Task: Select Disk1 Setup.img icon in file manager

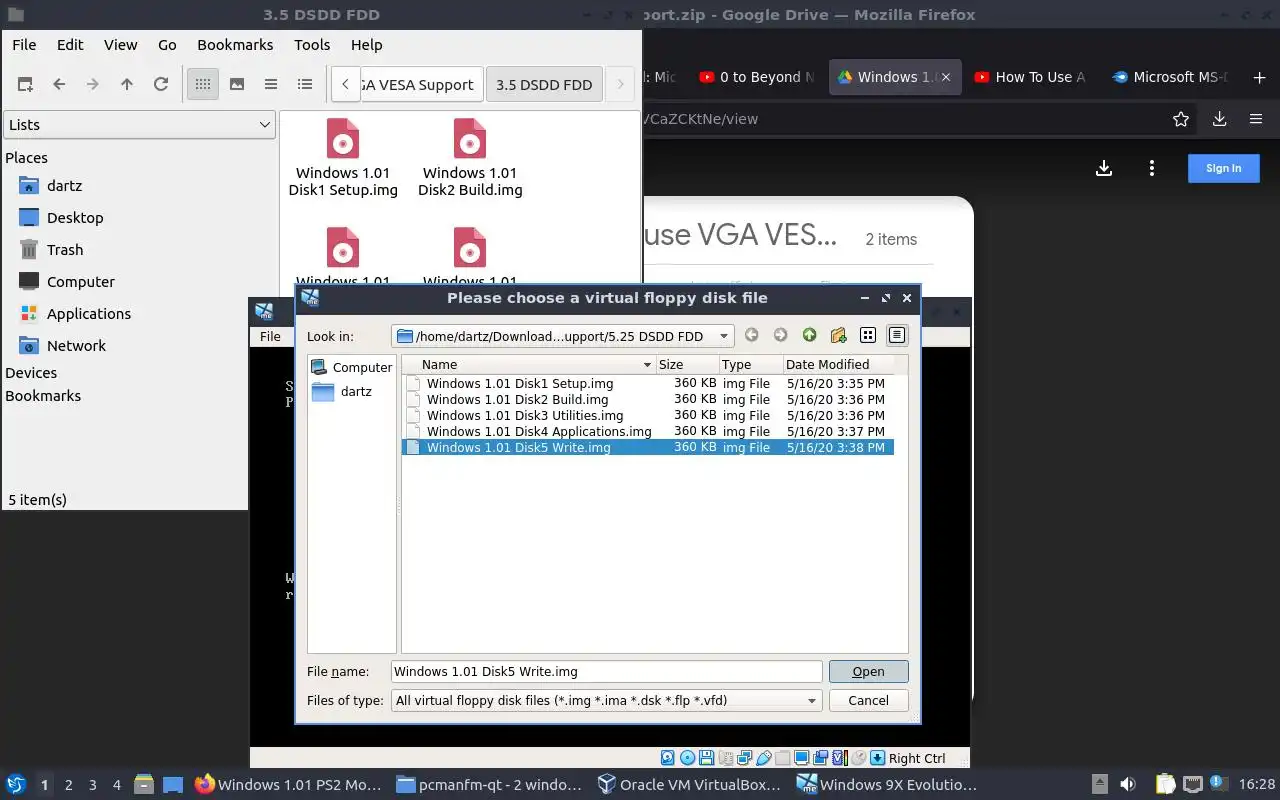Action: coord(343,158)
